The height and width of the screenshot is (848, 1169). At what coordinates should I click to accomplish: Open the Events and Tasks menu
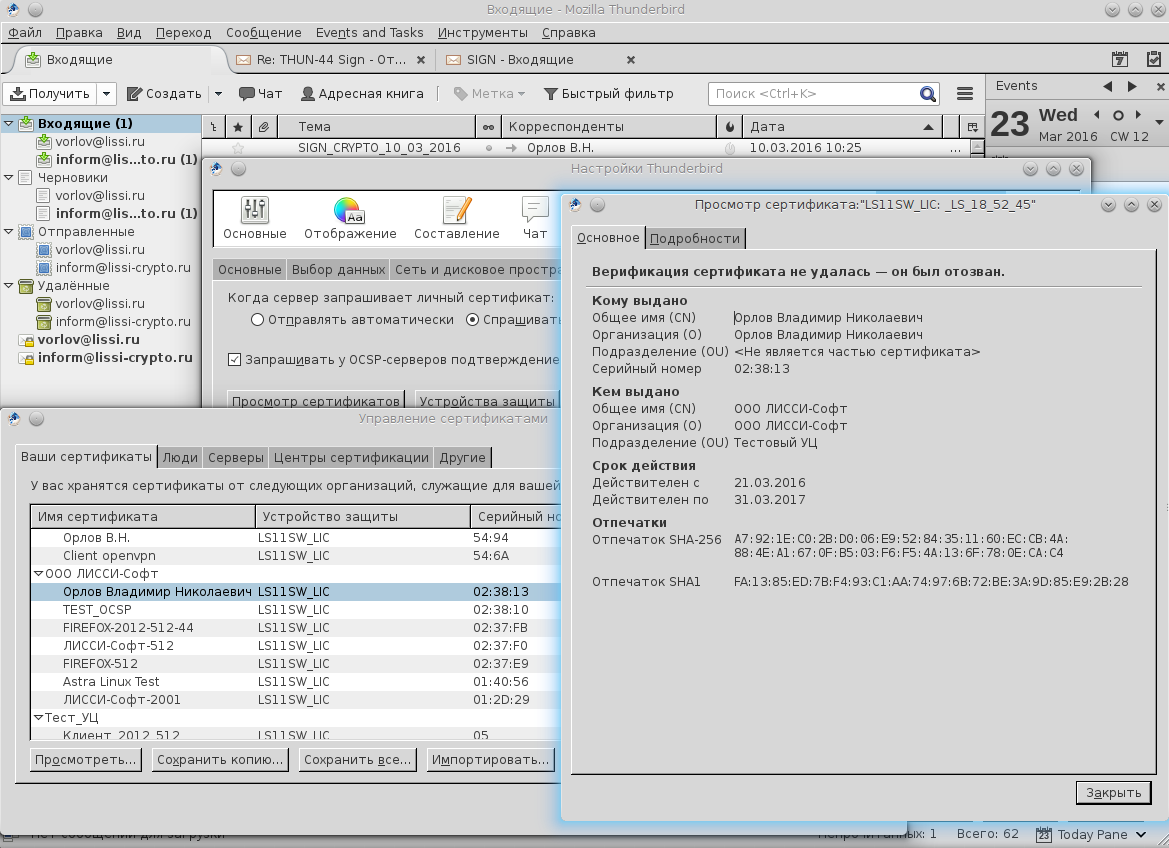tap(369, 33)
